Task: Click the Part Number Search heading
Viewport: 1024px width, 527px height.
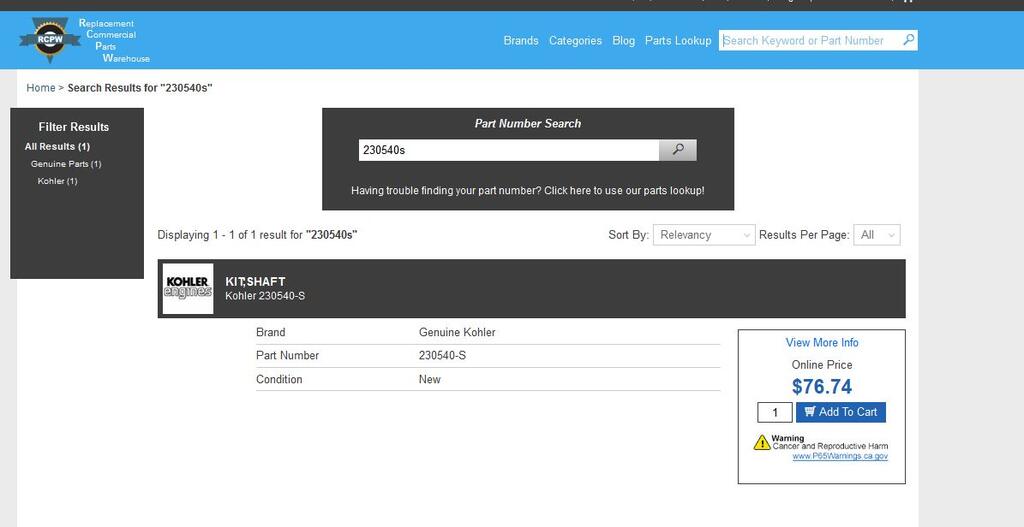Action: pyautogui.click(x=528, y=123)
